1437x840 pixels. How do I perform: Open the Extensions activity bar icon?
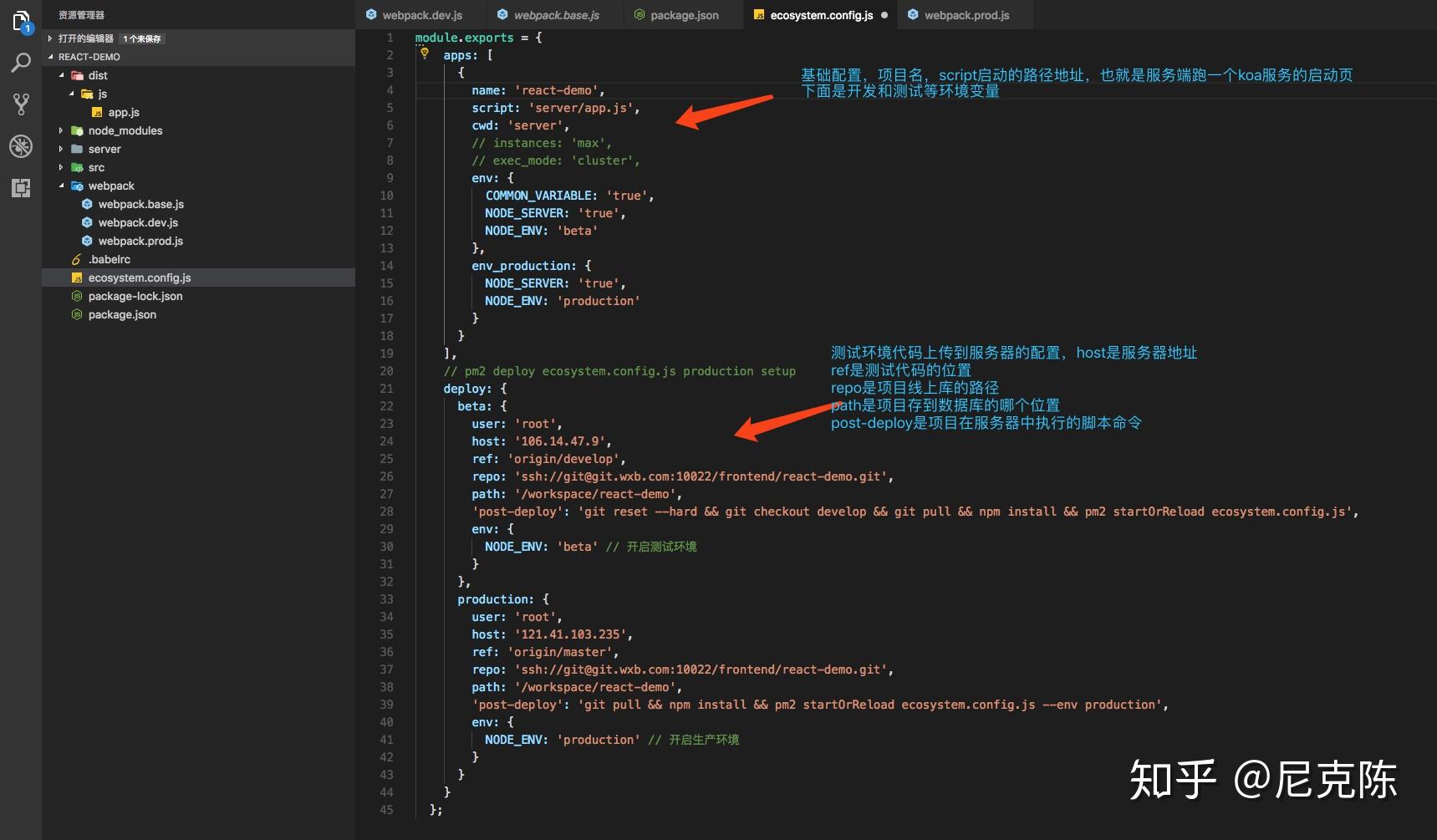[21, 188]
